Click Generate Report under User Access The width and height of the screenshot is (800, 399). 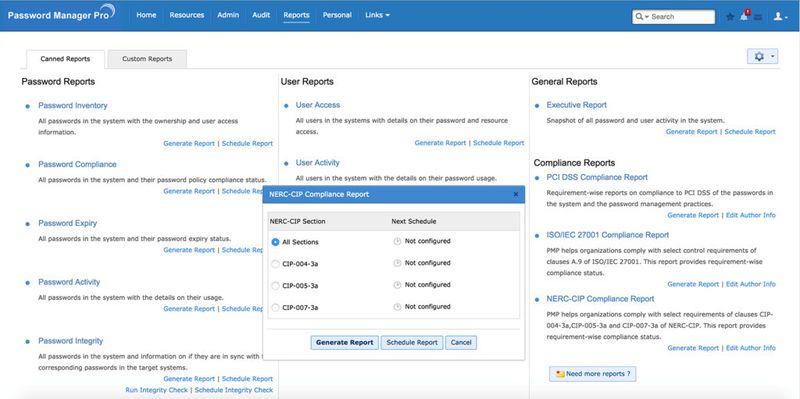(440, 143)
